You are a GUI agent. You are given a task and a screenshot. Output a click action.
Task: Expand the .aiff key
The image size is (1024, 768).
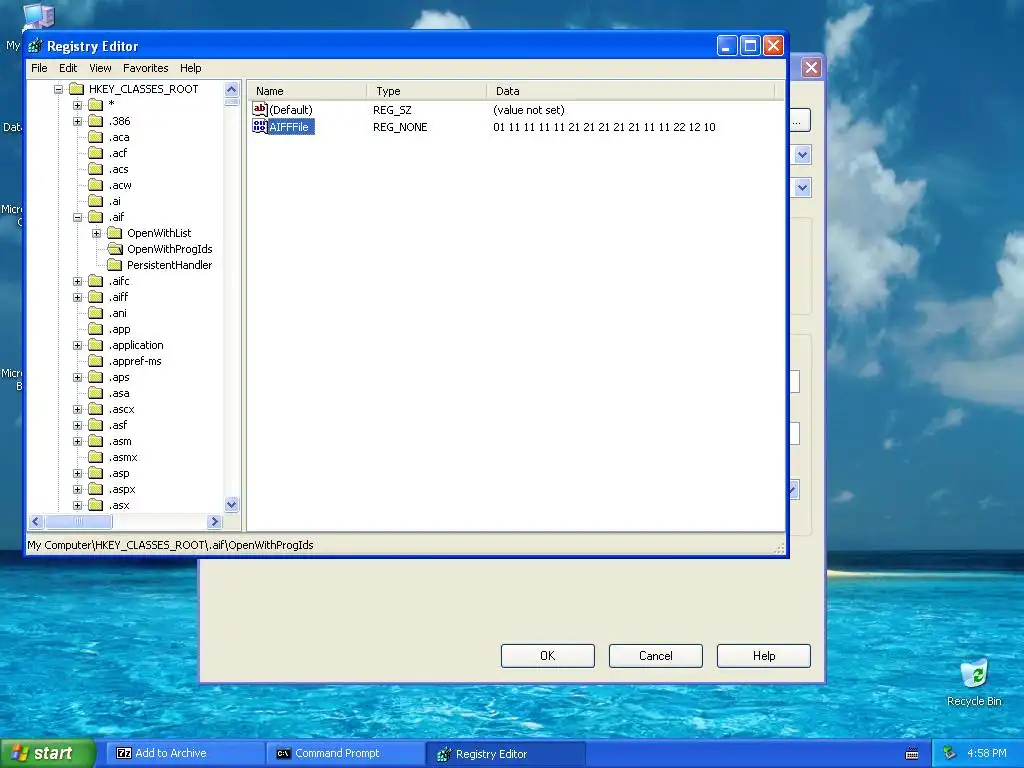pos(78,297)
